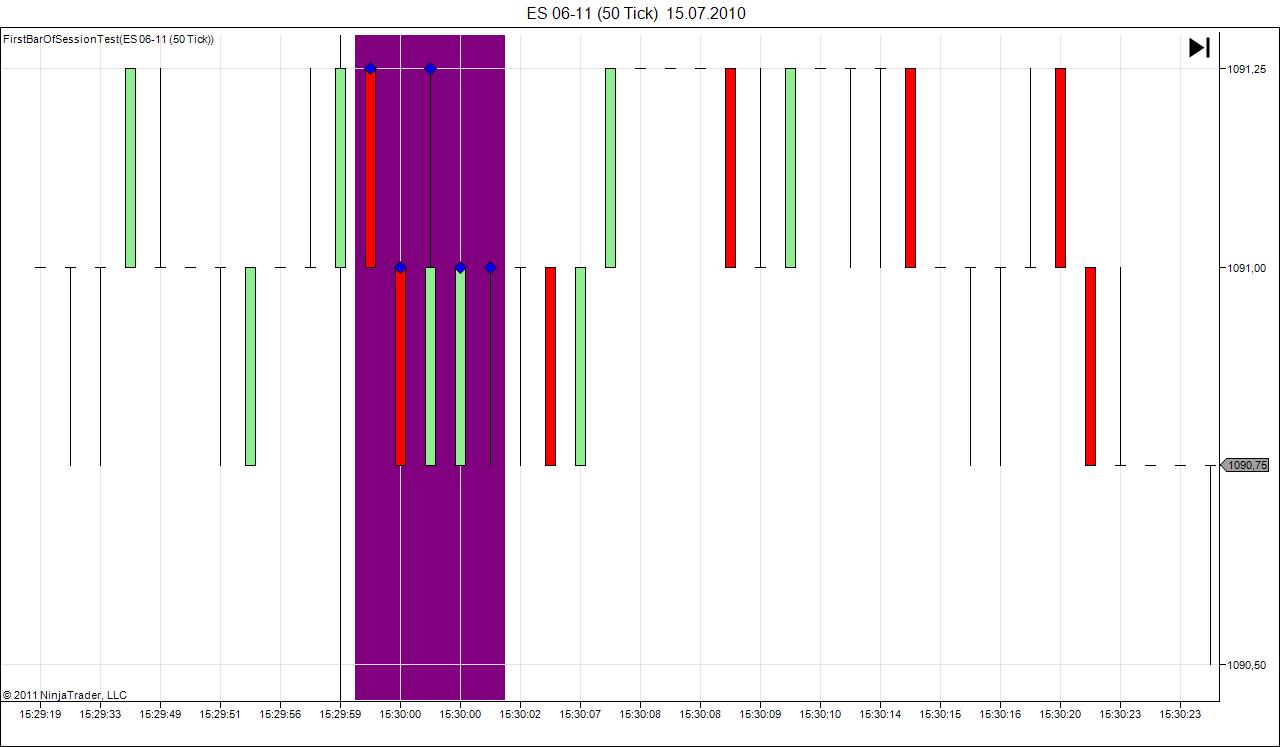
Task: Select the 1090,75 current price marker
Action: point(1245,465)
